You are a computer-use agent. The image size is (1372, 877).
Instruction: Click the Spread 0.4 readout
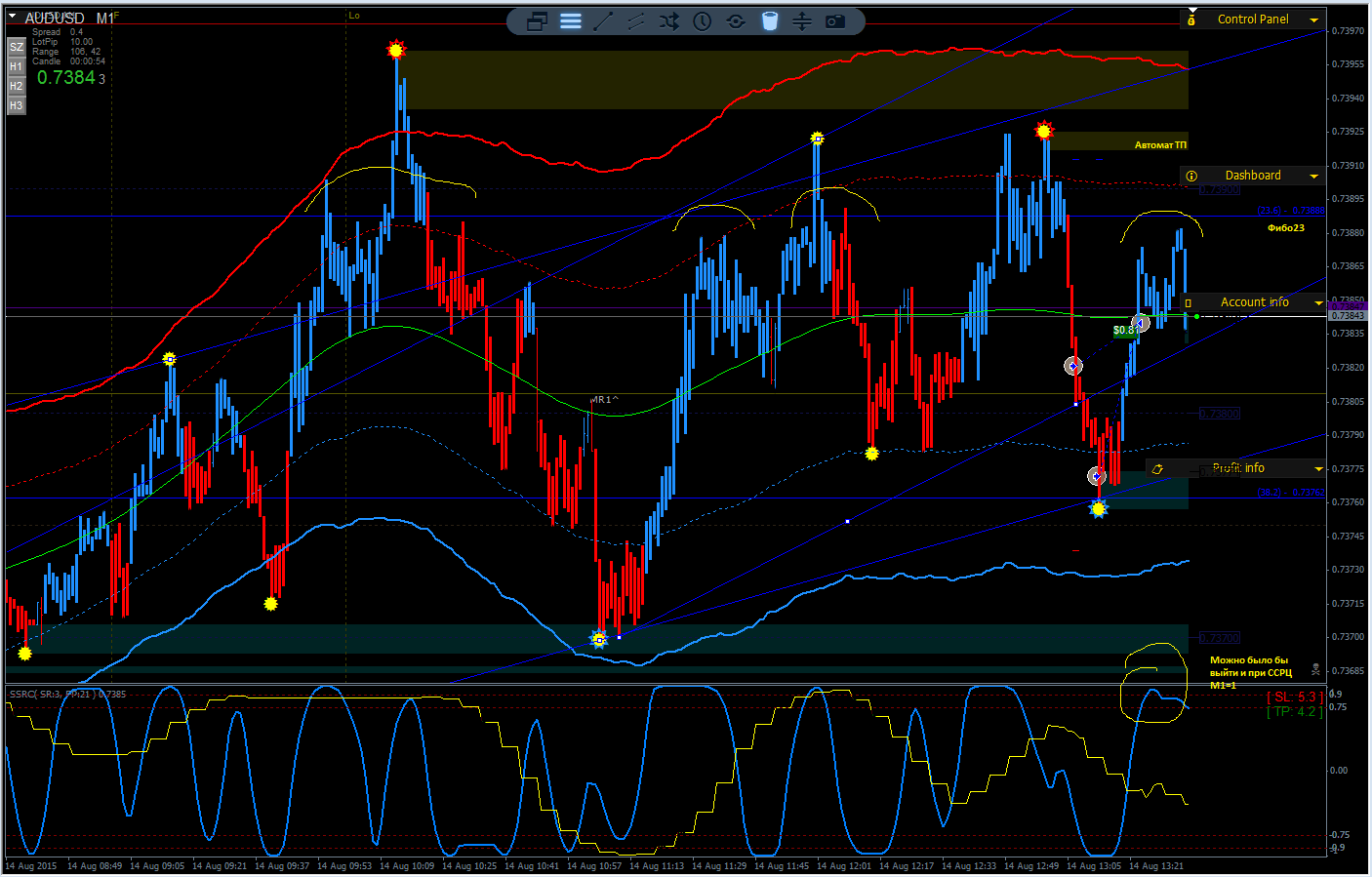click(58, 32)
